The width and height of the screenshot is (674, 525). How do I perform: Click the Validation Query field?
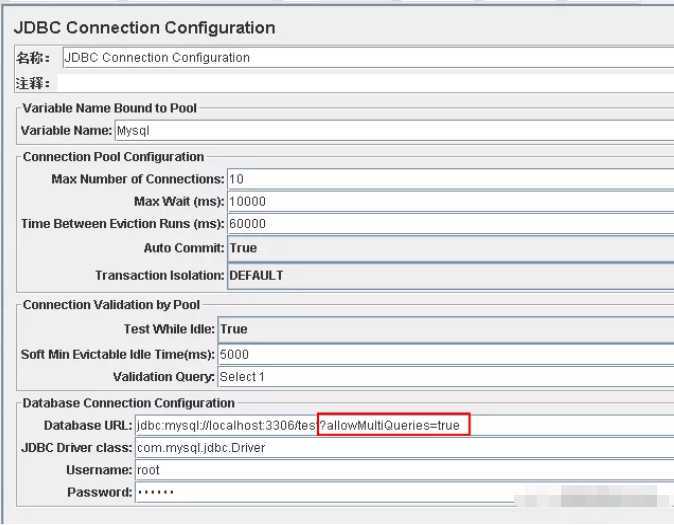[446, 377]
